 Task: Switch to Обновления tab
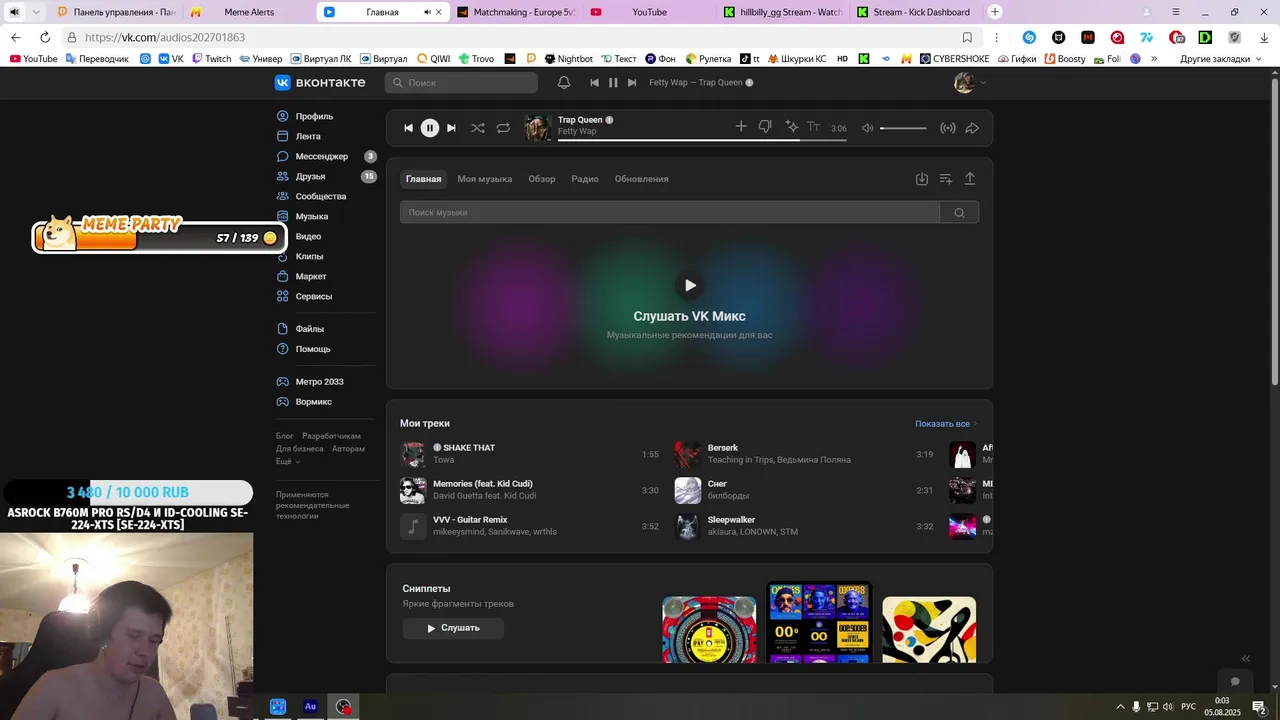point(642,179)
